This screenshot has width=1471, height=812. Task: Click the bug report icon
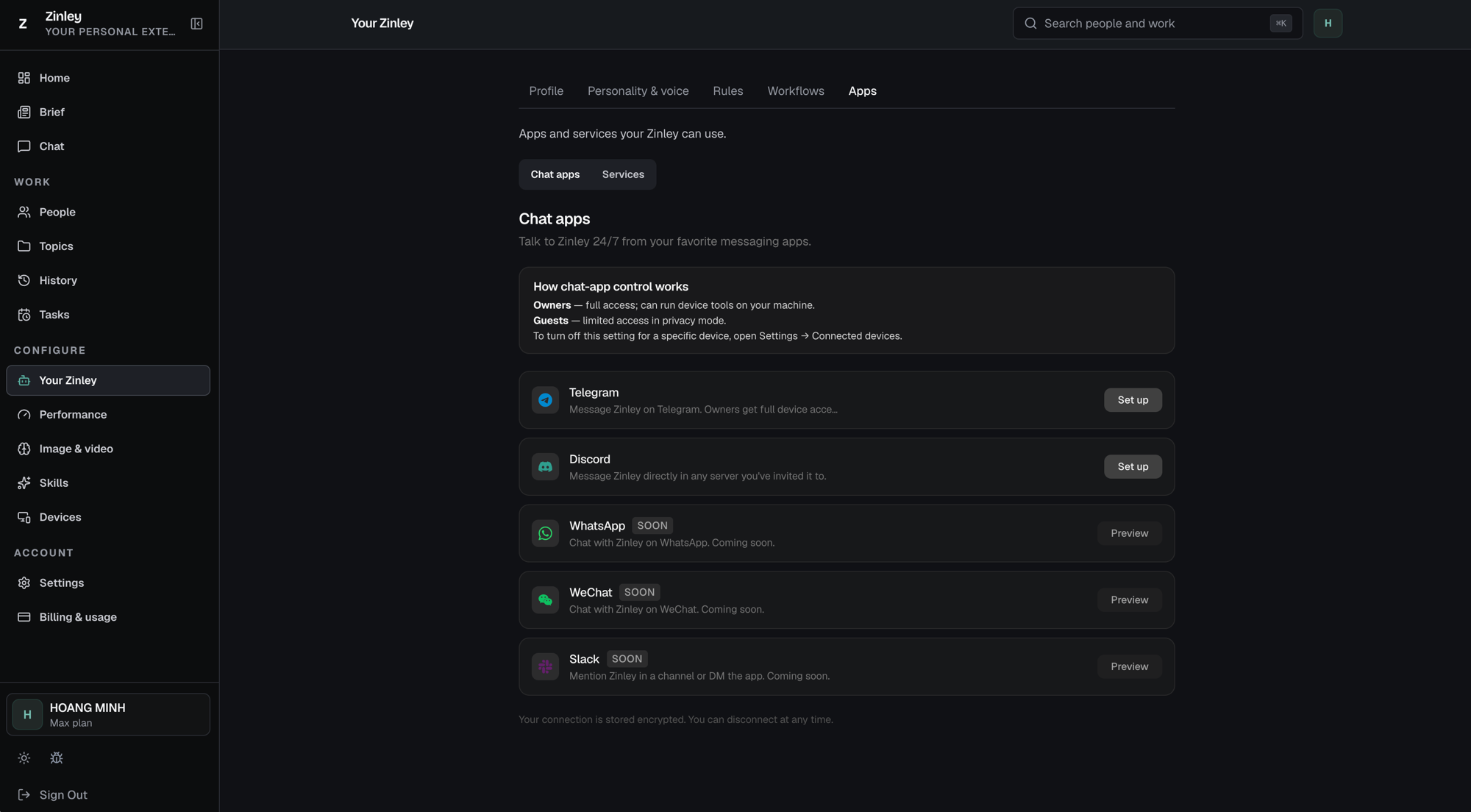tap(57, 758)
